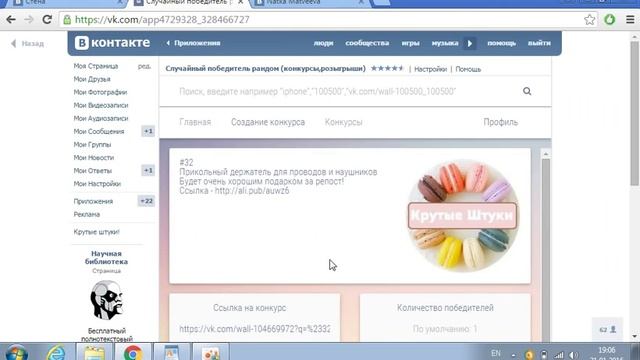Open помощь in the header
The width and height of the screenshot is (640, 360).
coord(501,43)
